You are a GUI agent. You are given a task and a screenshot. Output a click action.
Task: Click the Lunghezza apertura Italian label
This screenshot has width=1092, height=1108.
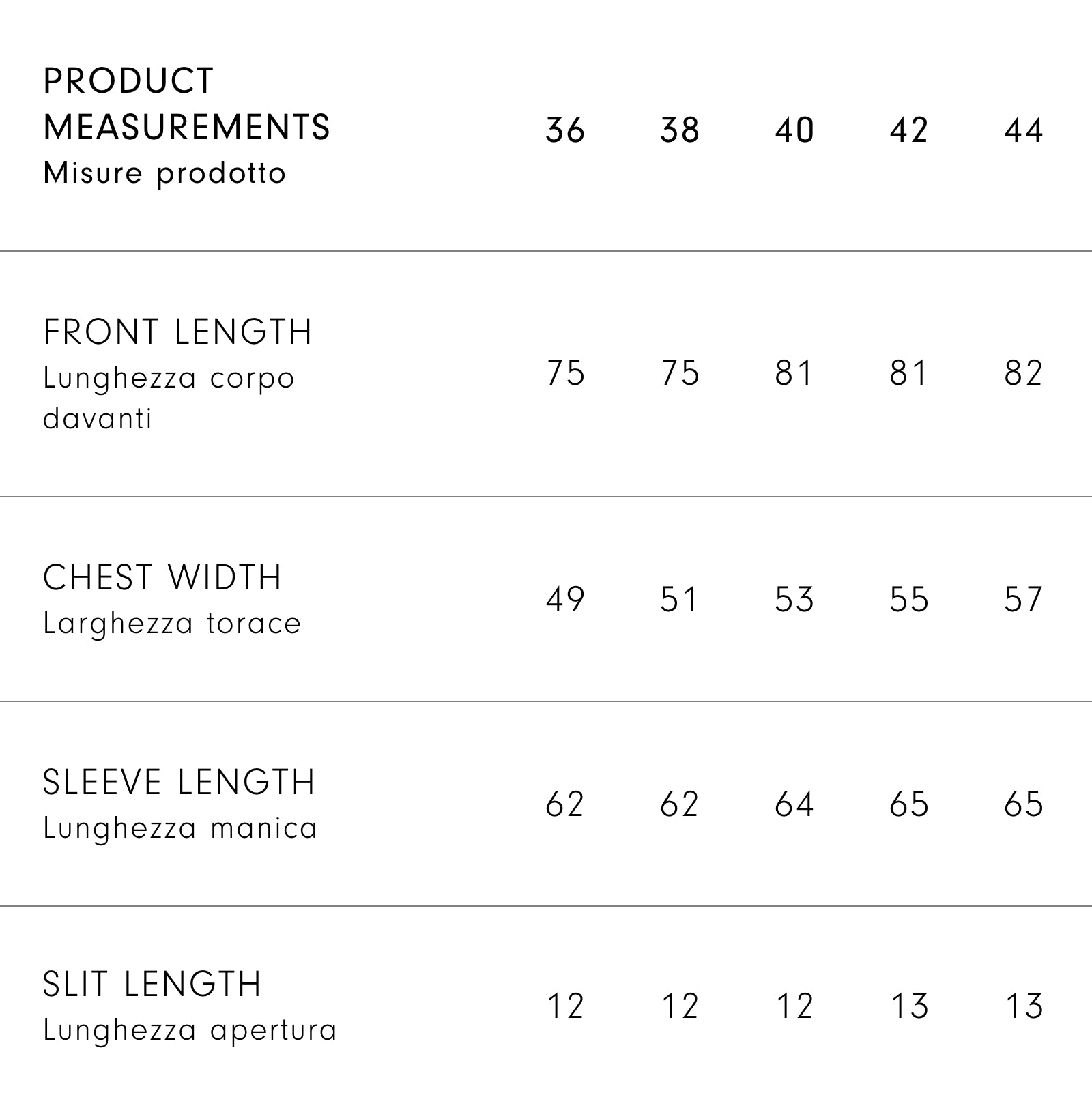(x=190, y=1030)
